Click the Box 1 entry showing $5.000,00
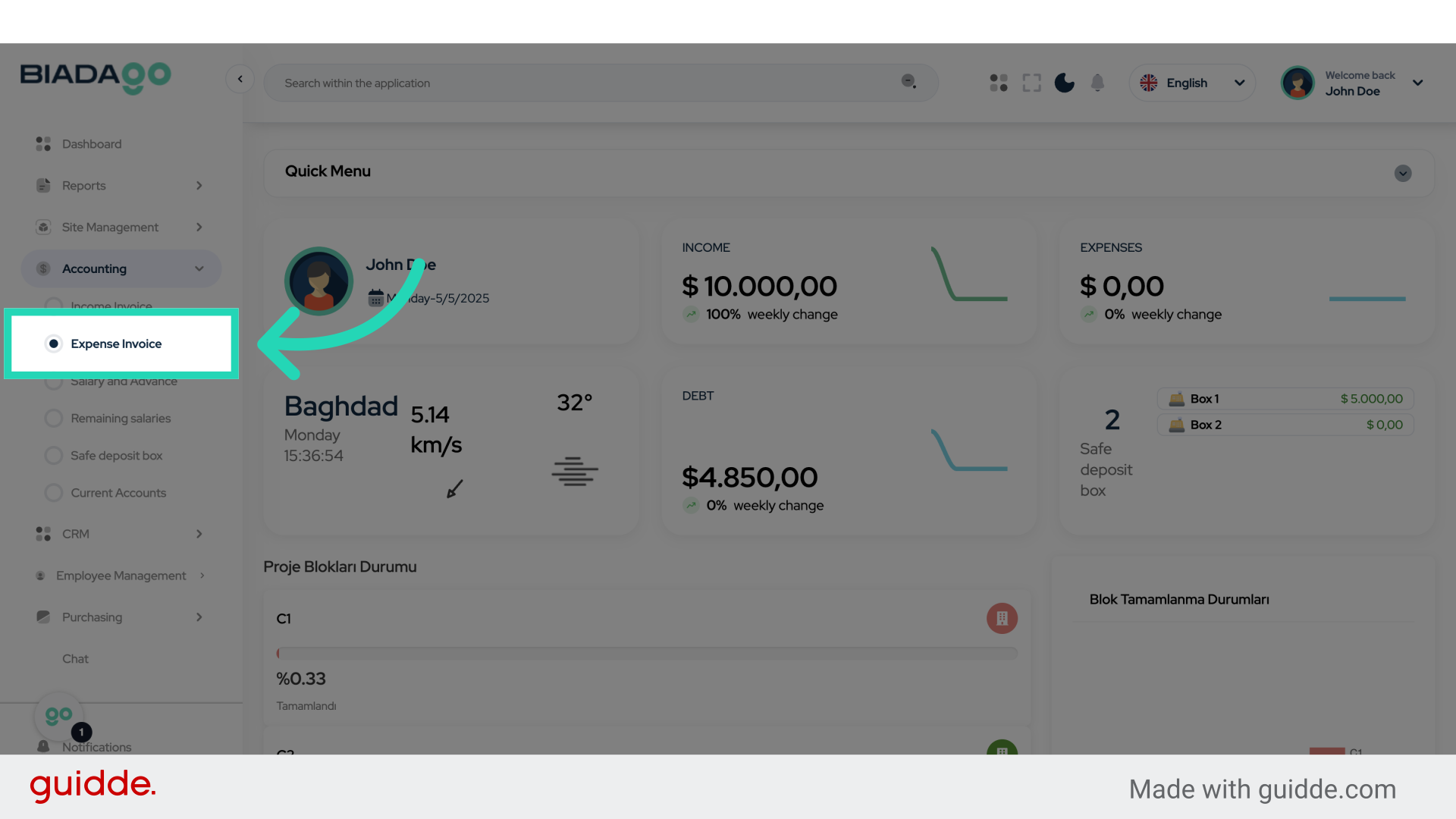Image resolution: width=1456 pixels, height=819 pixels. pos(1284,398)
